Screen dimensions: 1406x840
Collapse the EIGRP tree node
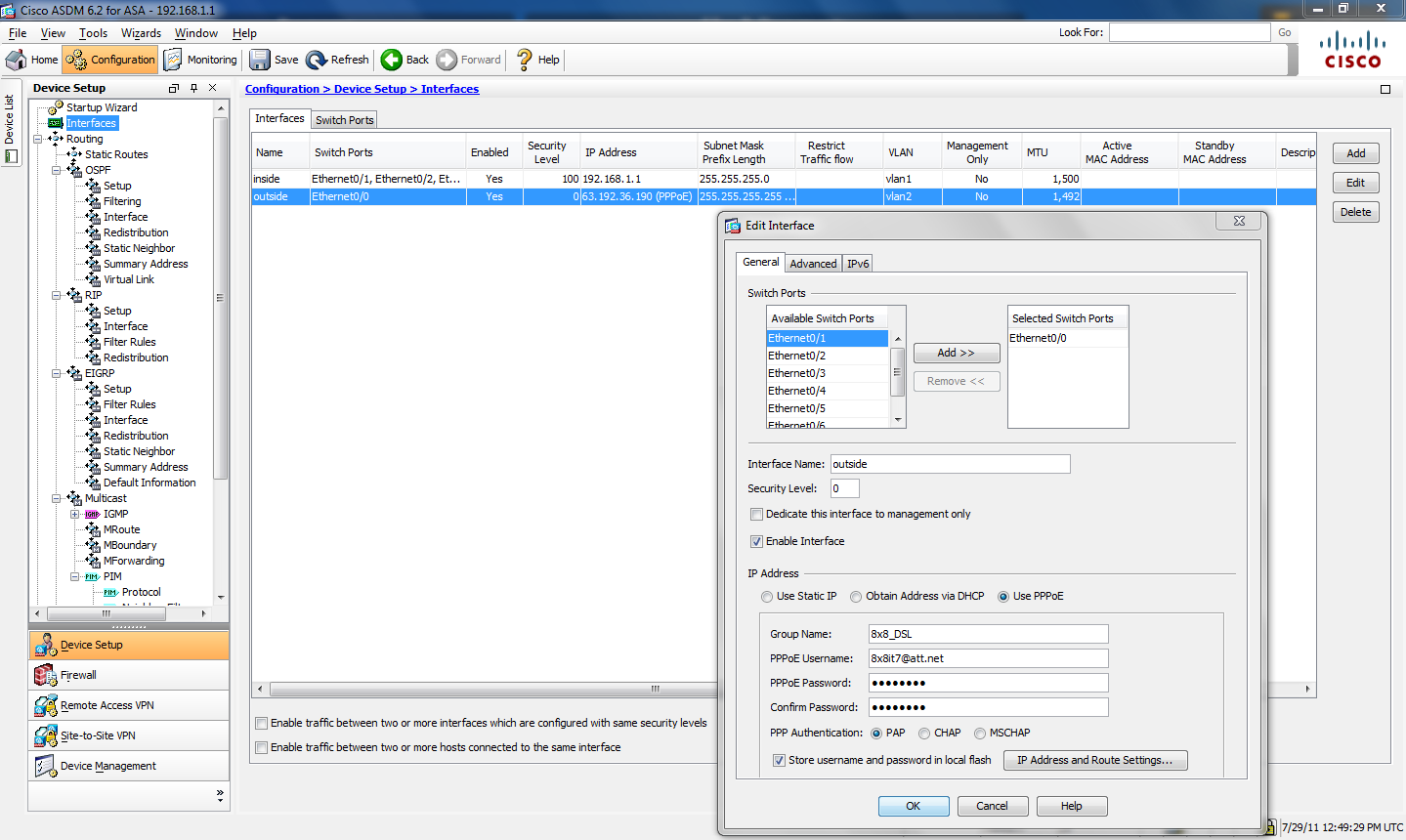[57, 373]
